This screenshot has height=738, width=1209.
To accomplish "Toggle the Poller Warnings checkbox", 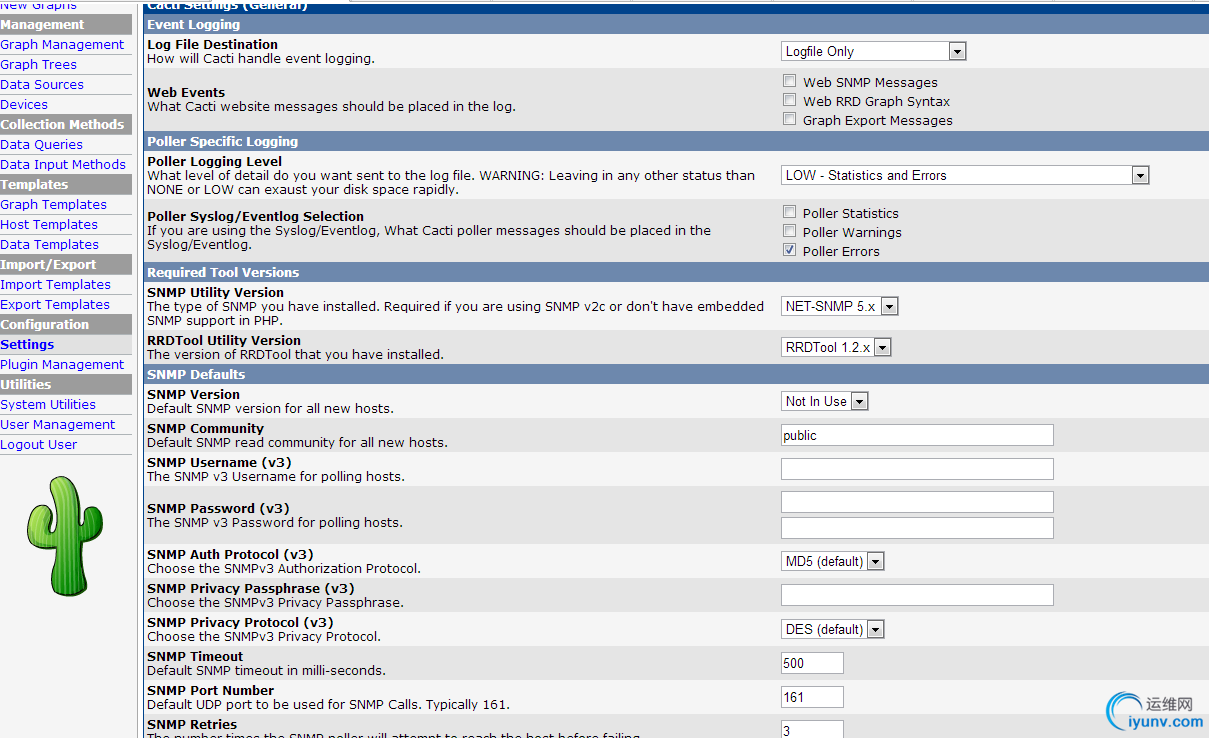I will [790, 231].
